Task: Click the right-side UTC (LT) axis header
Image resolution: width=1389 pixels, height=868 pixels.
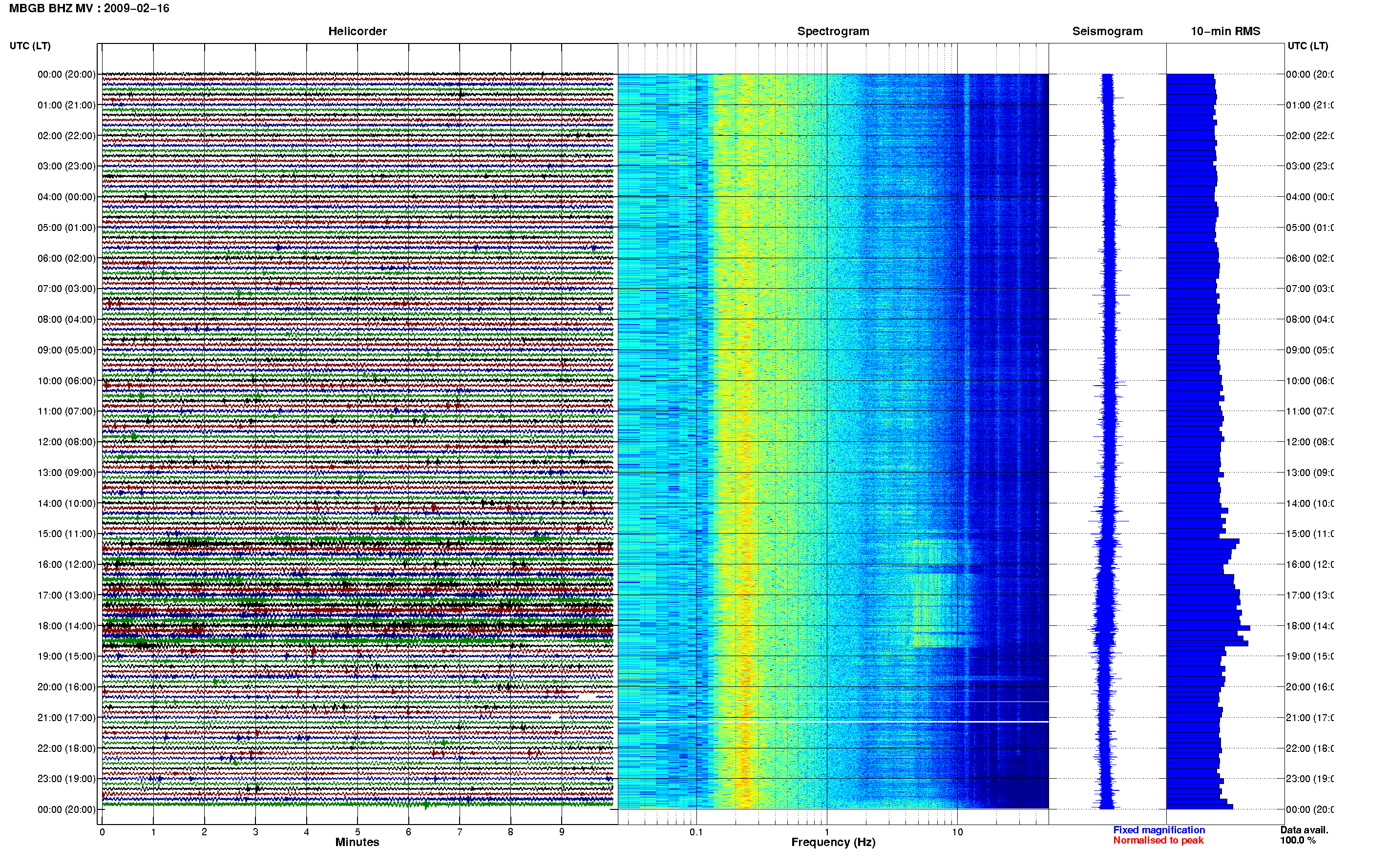Action: [x=1307, y=45]
